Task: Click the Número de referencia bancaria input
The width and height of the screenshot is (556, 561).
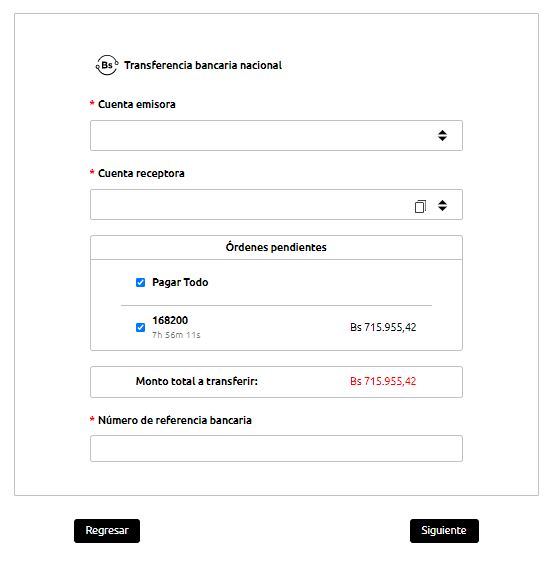Action: click(276, 449)
